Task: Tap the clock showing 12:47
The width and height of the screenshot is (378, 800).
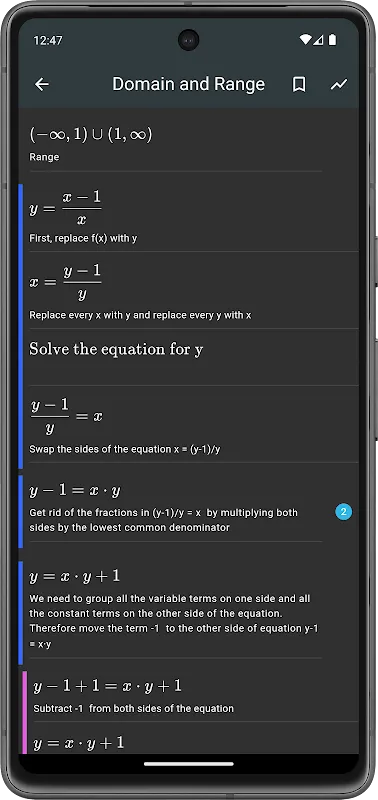Action: (47, 40)
